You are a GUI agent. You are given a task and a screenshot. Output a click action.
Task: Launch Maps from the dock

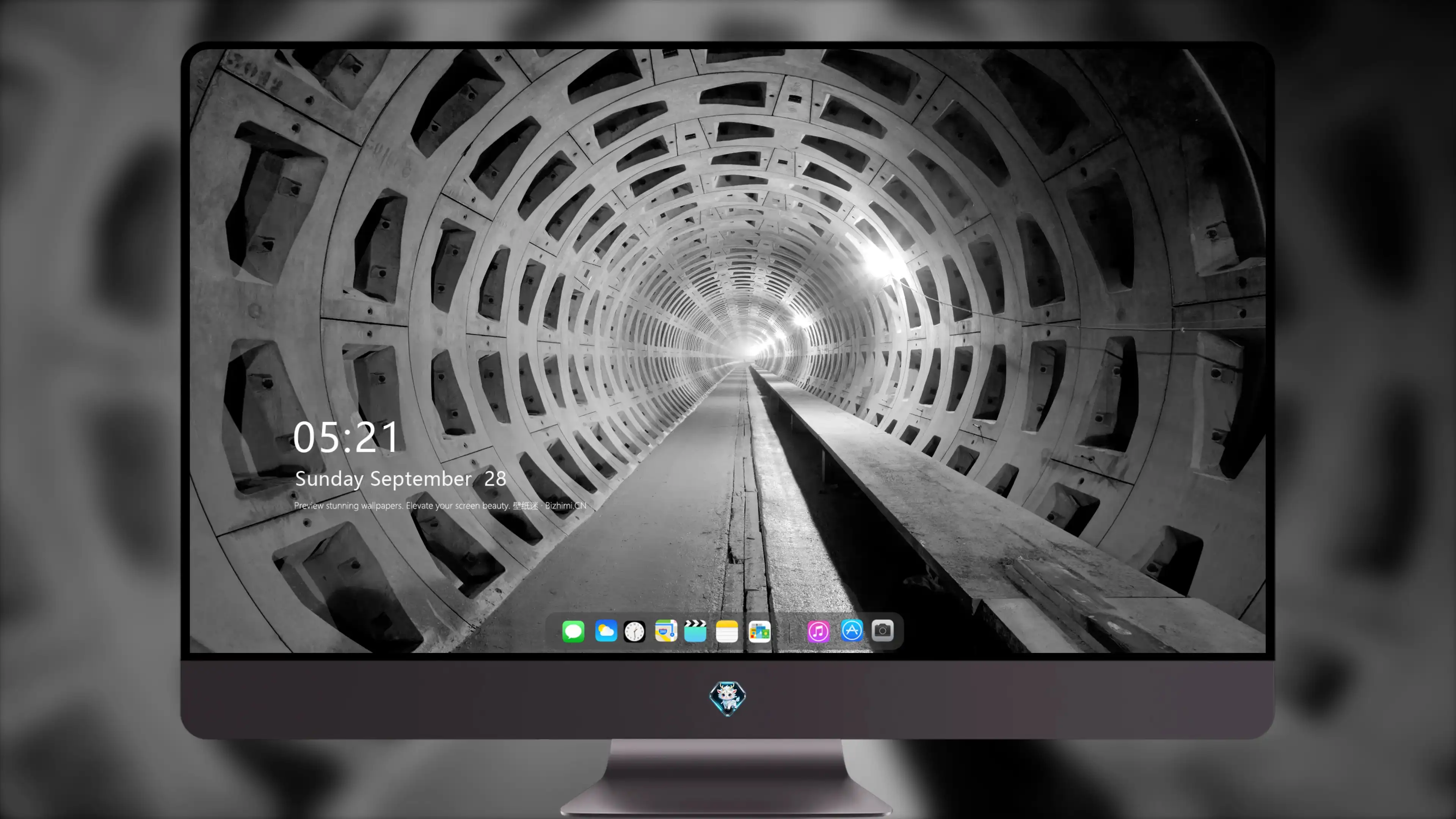[666, 631]
